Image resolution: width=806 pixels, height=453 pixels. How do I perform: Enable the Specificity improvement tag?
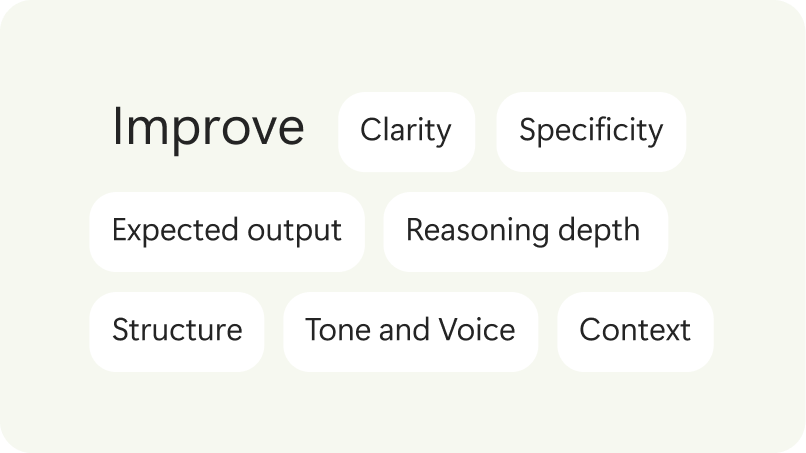pos(591,132)
